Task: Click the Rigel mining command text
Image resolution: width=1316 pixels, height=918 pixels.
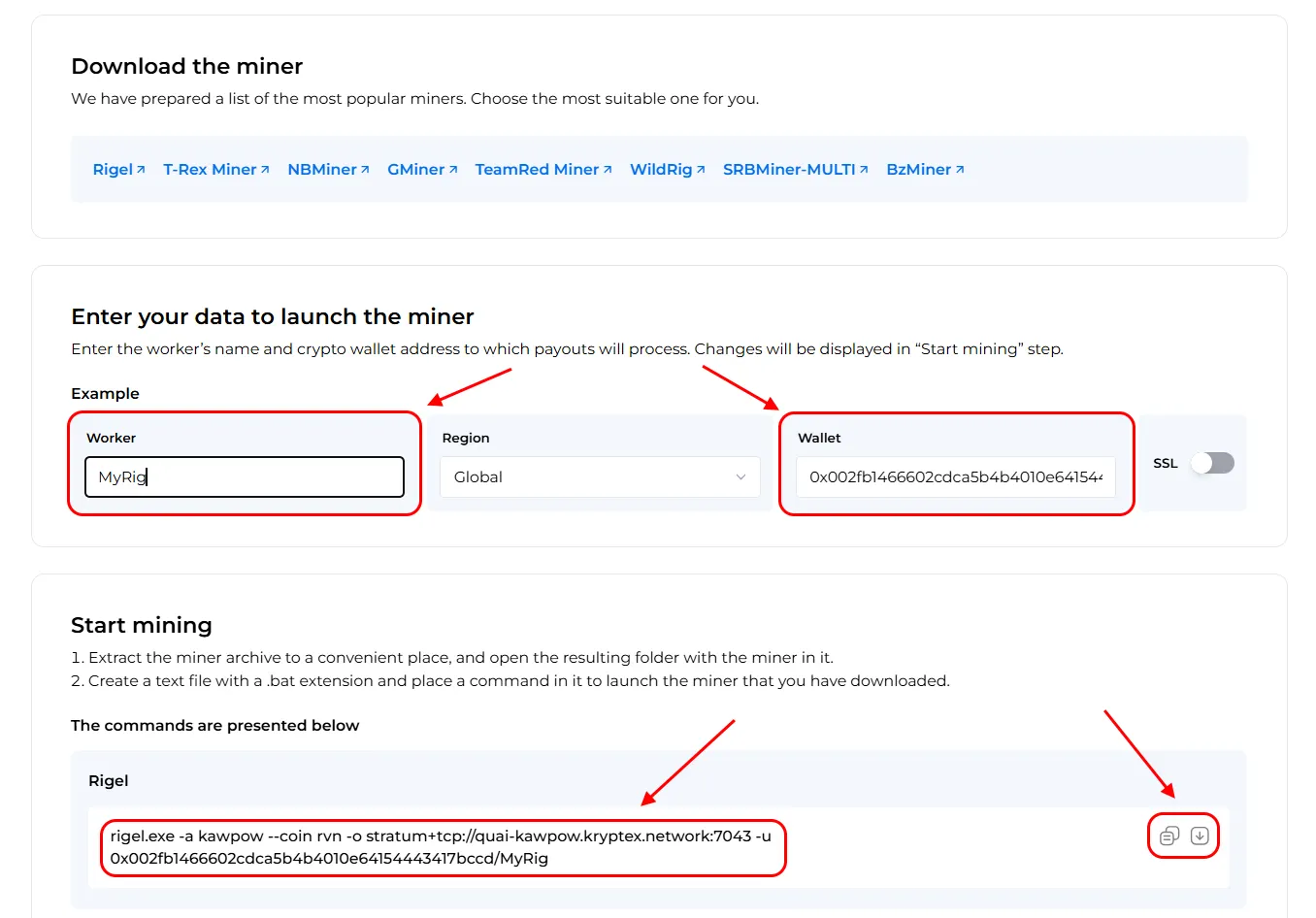Action: click(x=441, y=847)
